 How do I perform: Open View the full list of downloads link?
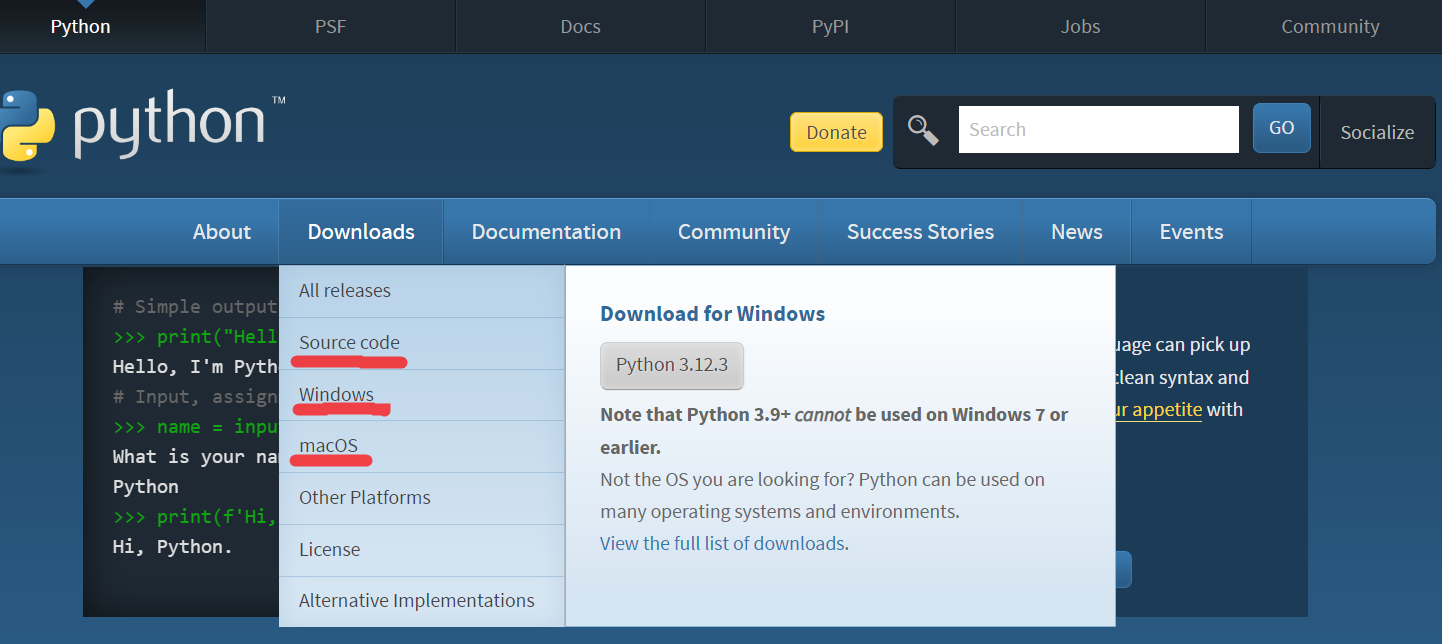click(x=723, y=544)
